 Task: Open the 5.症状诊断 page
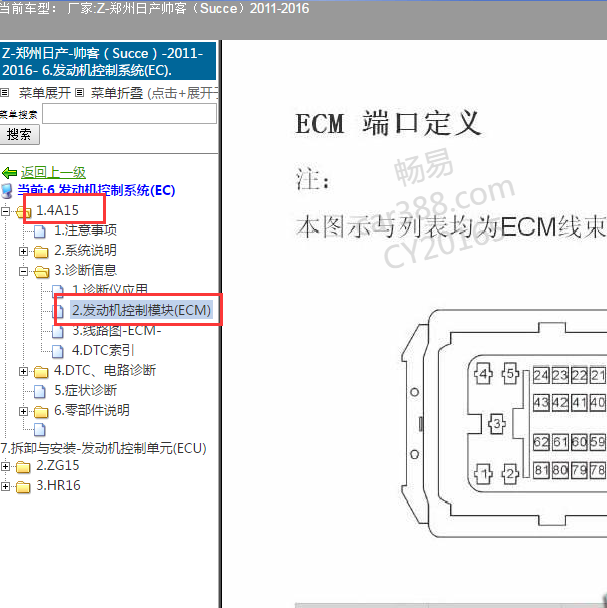tap(85, 390)
